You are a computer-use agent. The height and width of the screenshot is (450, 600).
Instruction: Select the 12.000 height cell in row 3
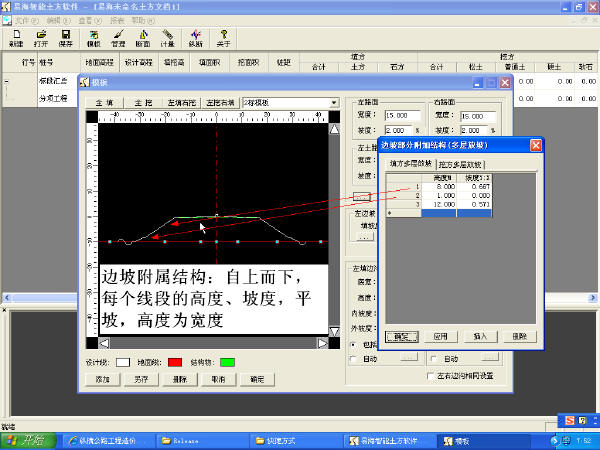pos(439,205)
